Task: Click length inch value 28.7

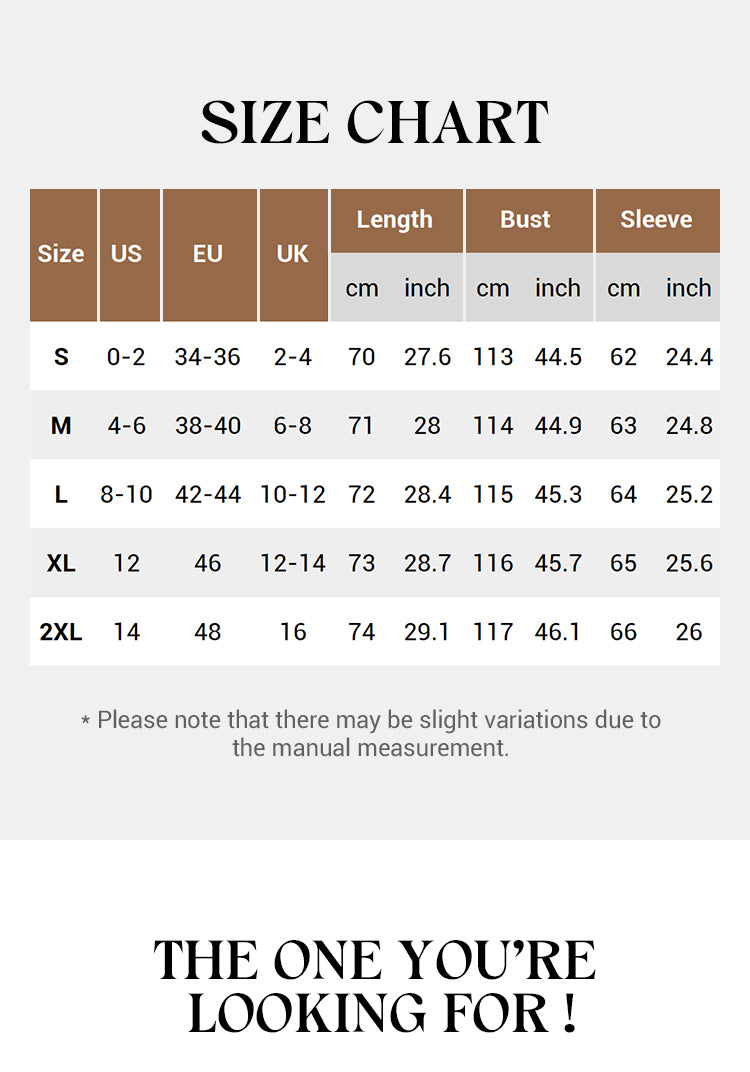Action: click(x=427, y=564)
